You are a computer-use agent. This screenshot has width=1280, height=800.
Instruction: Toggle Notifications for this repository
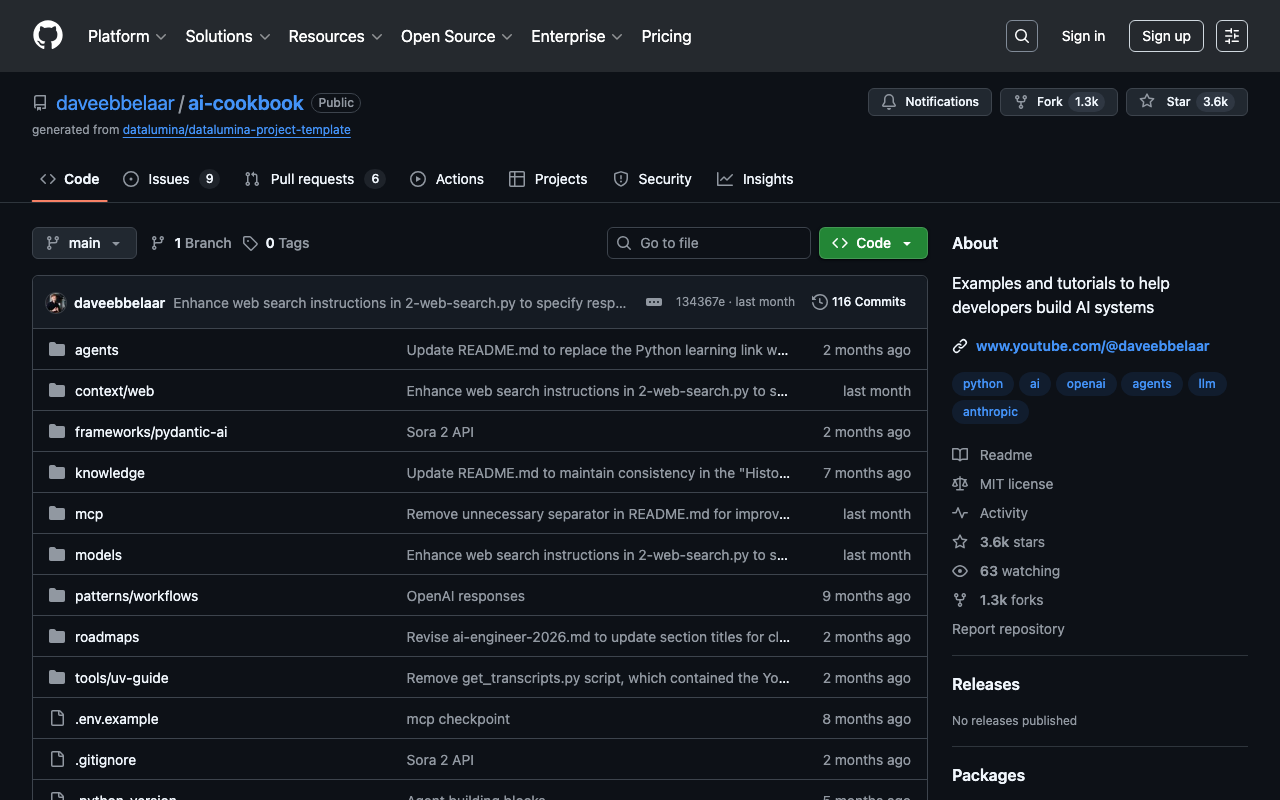click(930, 102)
